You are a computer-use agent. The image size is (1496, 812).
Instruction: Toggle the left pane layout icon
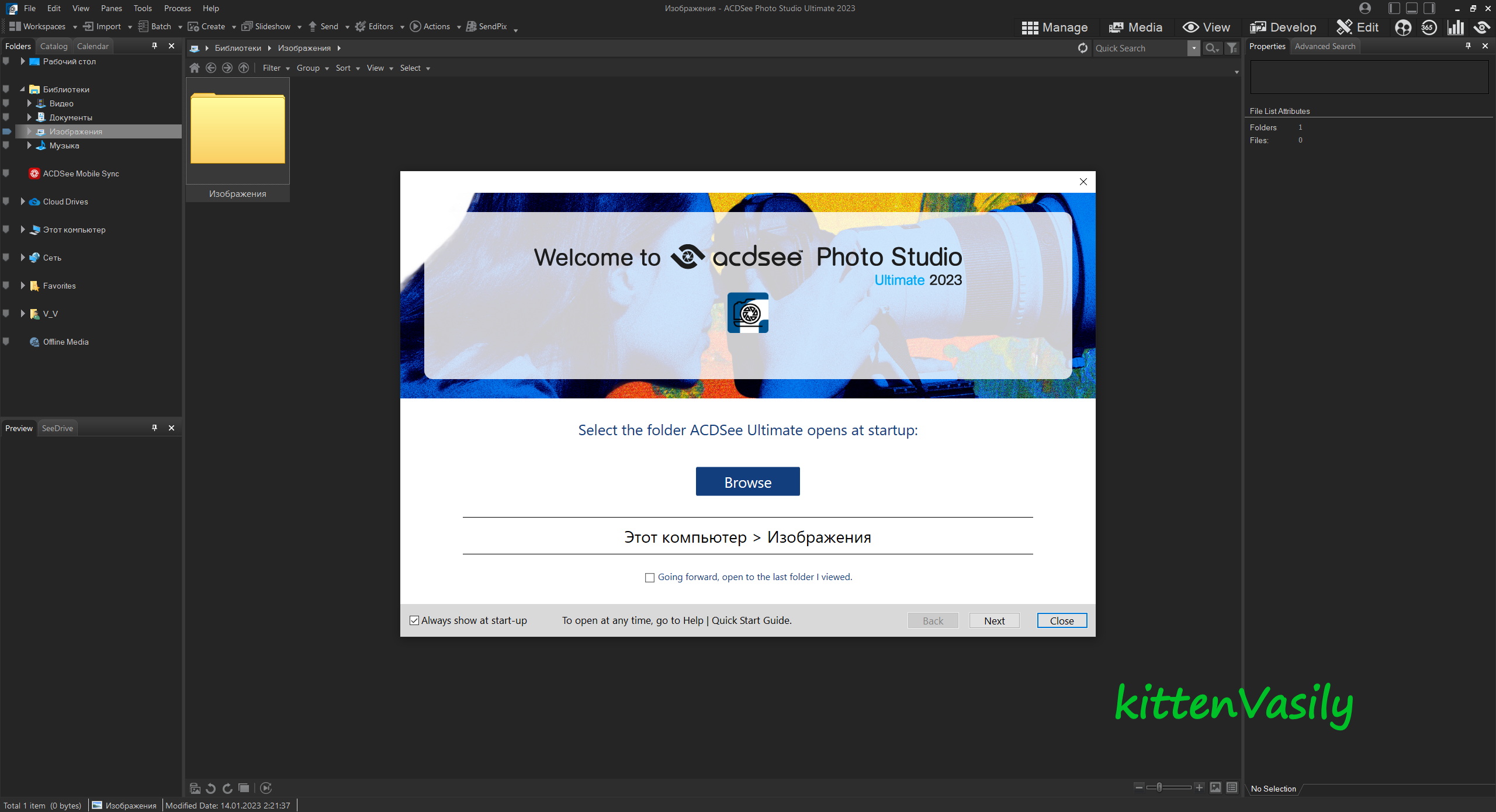pyautogui.click(x=1394, y=8)
